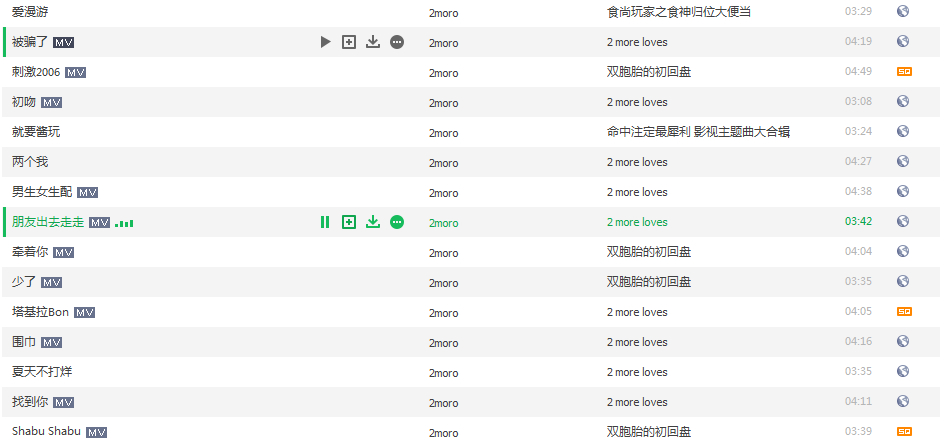The image size is (944, 443).
Task: Watch the 塔基拉Bon MV
Action: pyautogui.click(x=84, y=313)
